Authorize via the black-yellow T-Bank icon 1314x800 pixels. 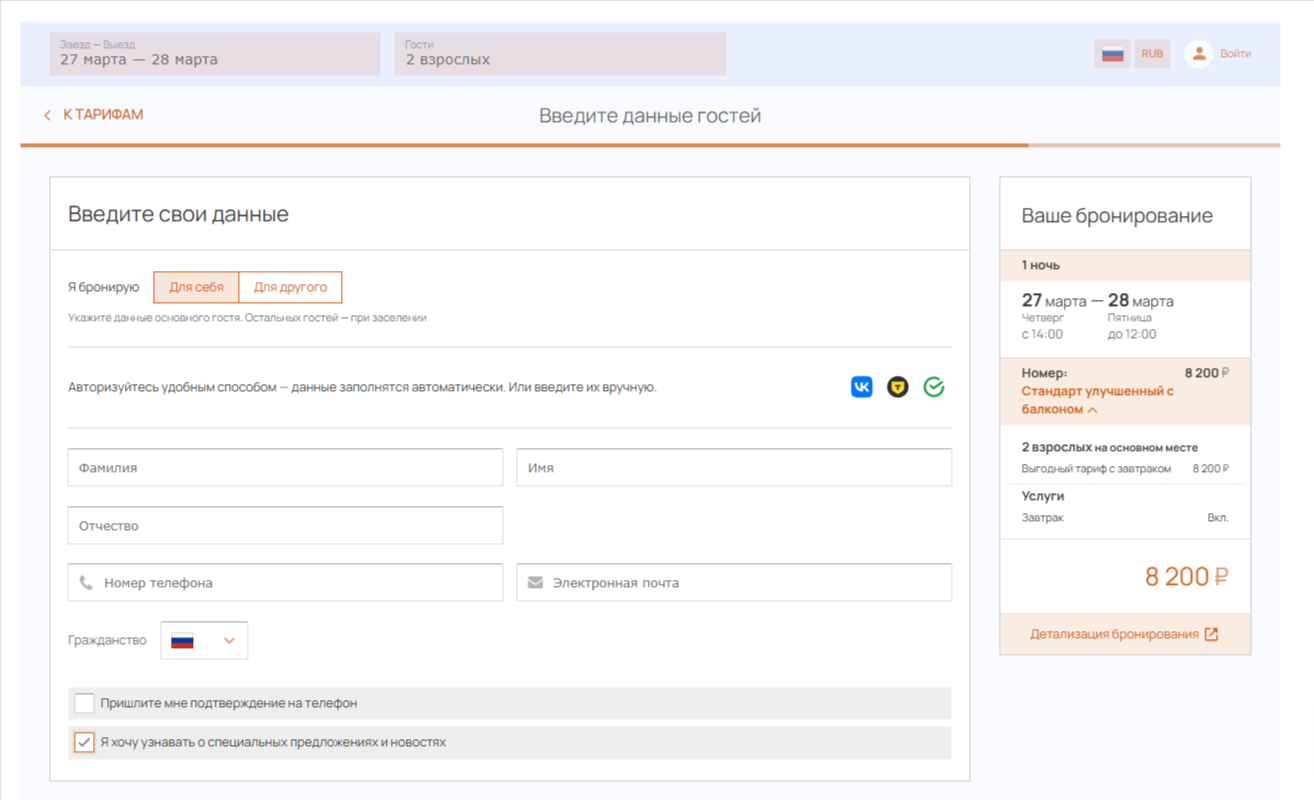897,387
